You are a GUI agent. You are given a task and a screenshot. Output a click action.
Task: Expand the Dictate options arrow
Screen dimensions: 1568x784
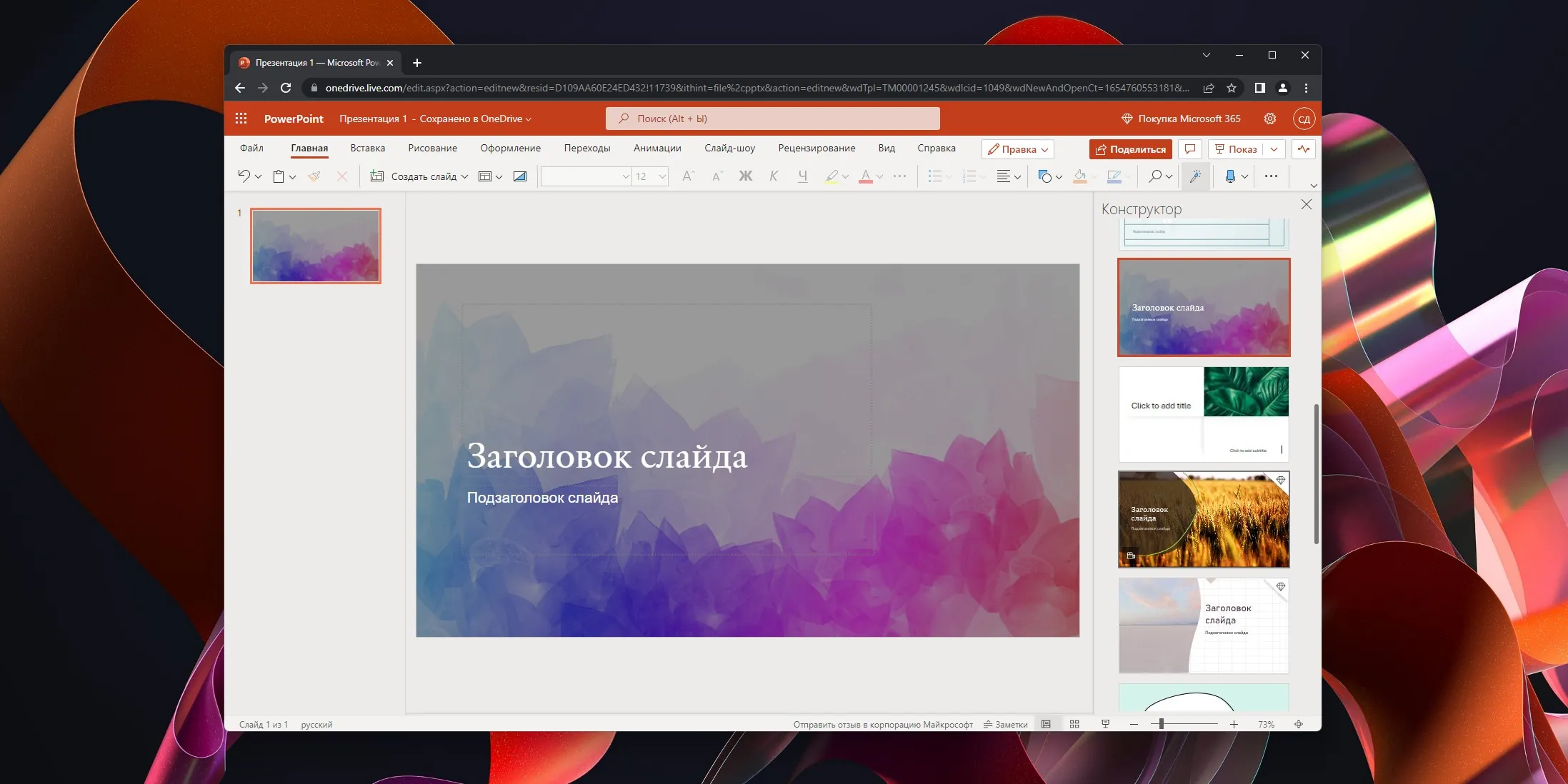click(x=1244, y=177)
